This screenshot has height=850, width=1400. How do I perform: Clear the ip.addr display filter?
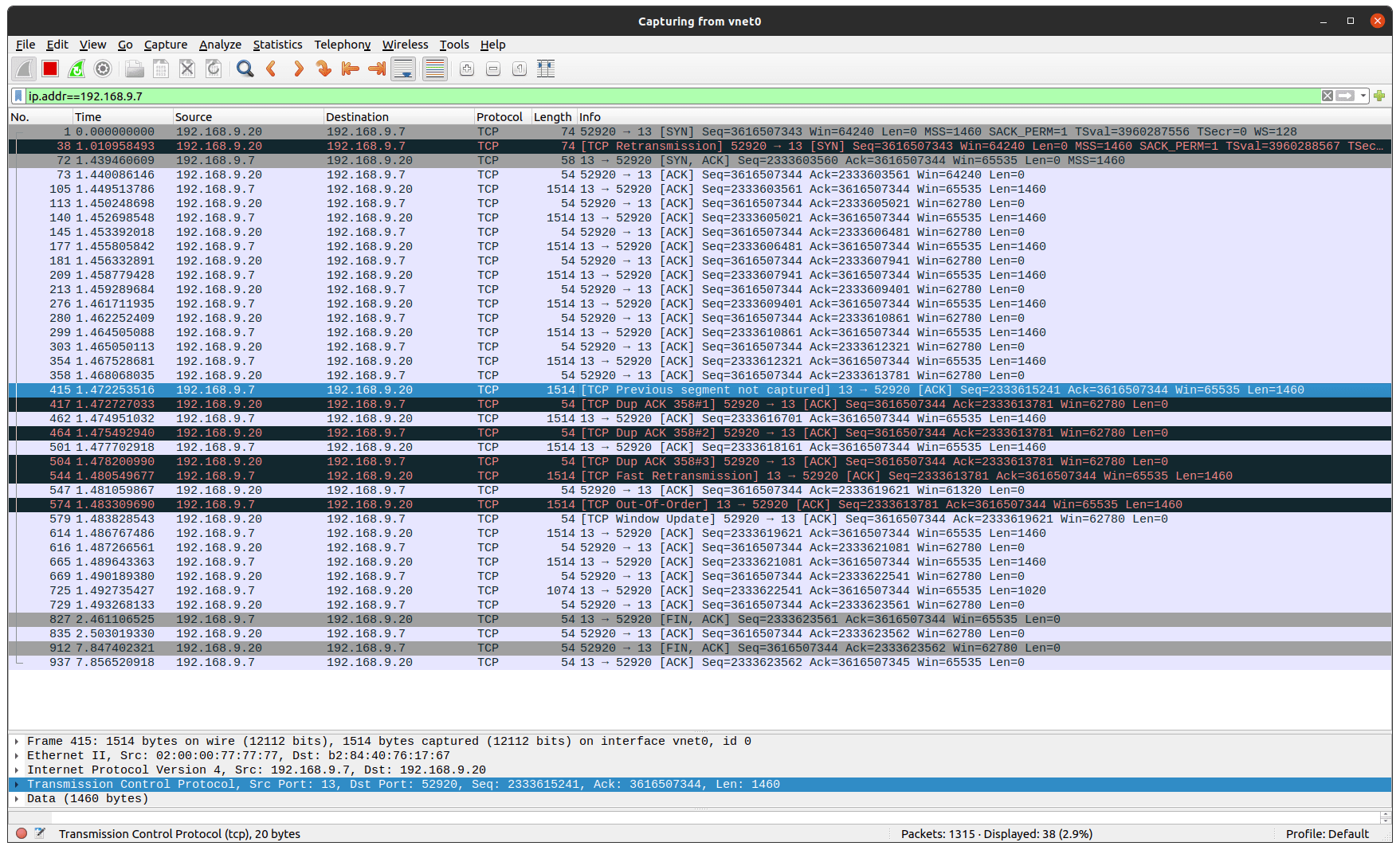1327,95
